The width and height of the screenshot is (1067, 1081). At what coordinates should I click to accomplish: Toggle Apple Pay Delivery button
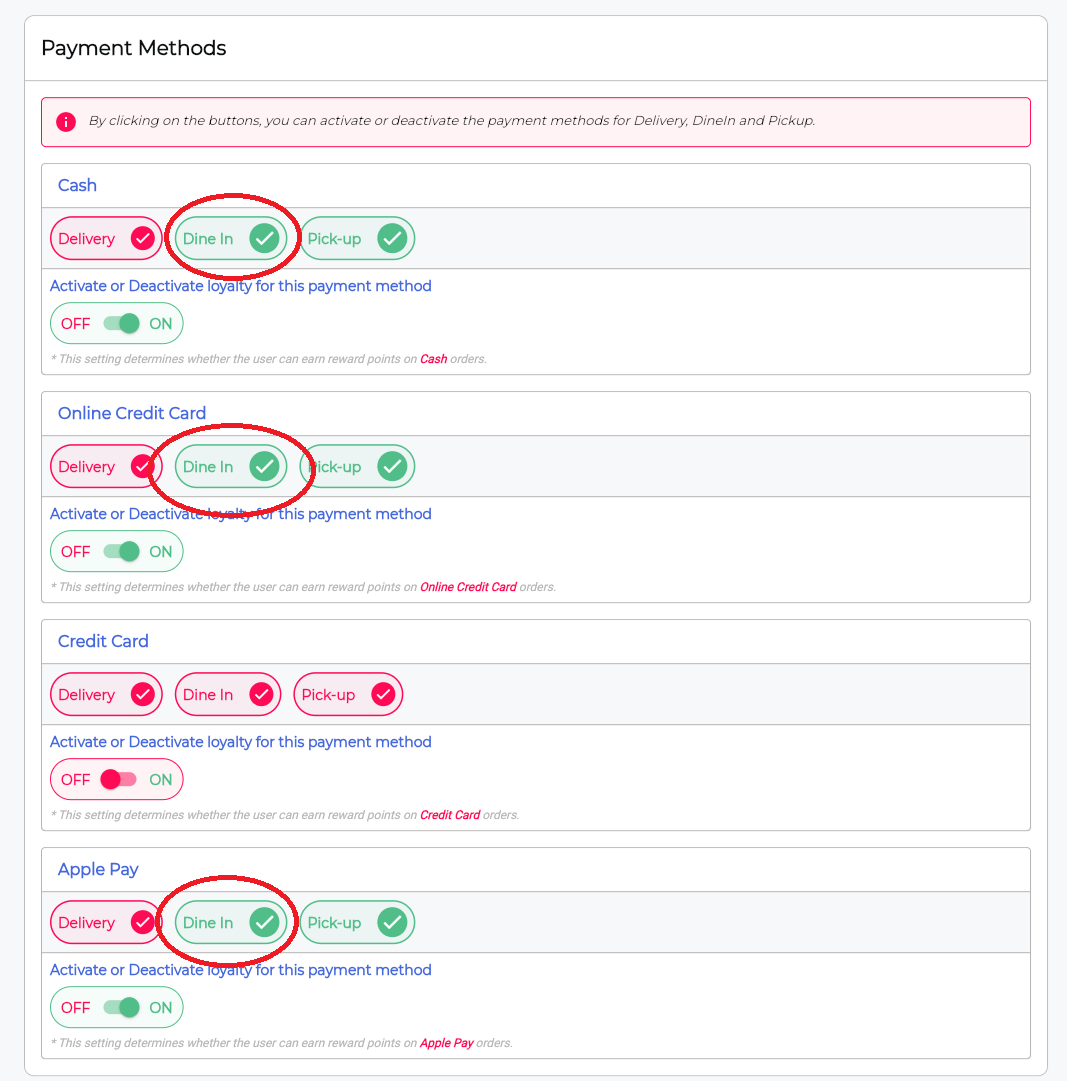[106, 922]
